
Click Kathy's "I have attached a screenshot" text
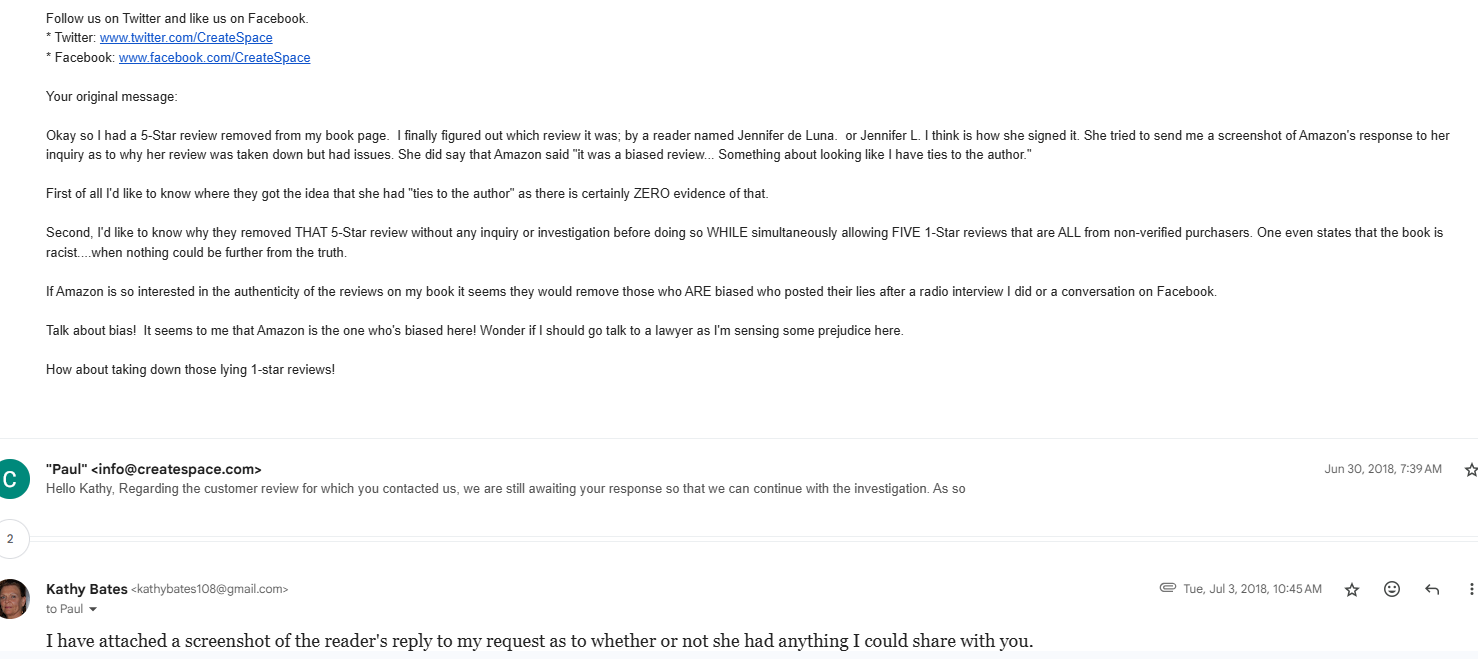coord(539,640)
